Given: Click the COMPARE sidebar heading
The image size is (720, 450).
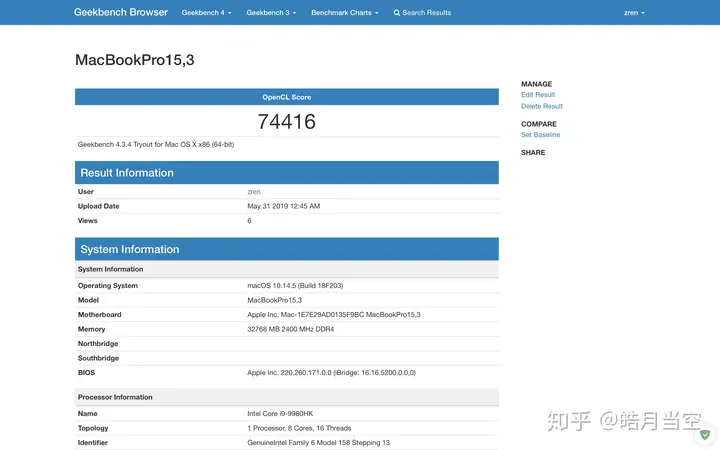Looking at the screenshot, I should click(539, 124).
